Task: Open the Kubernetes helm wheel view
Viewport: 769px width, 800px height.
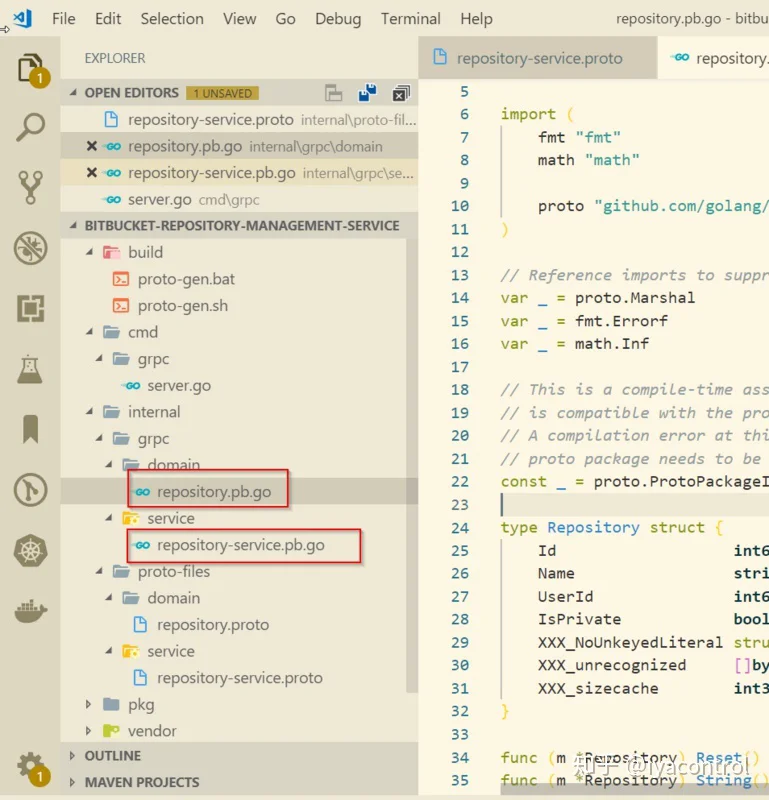Action: pyautogui.click(x=31, y=551)
